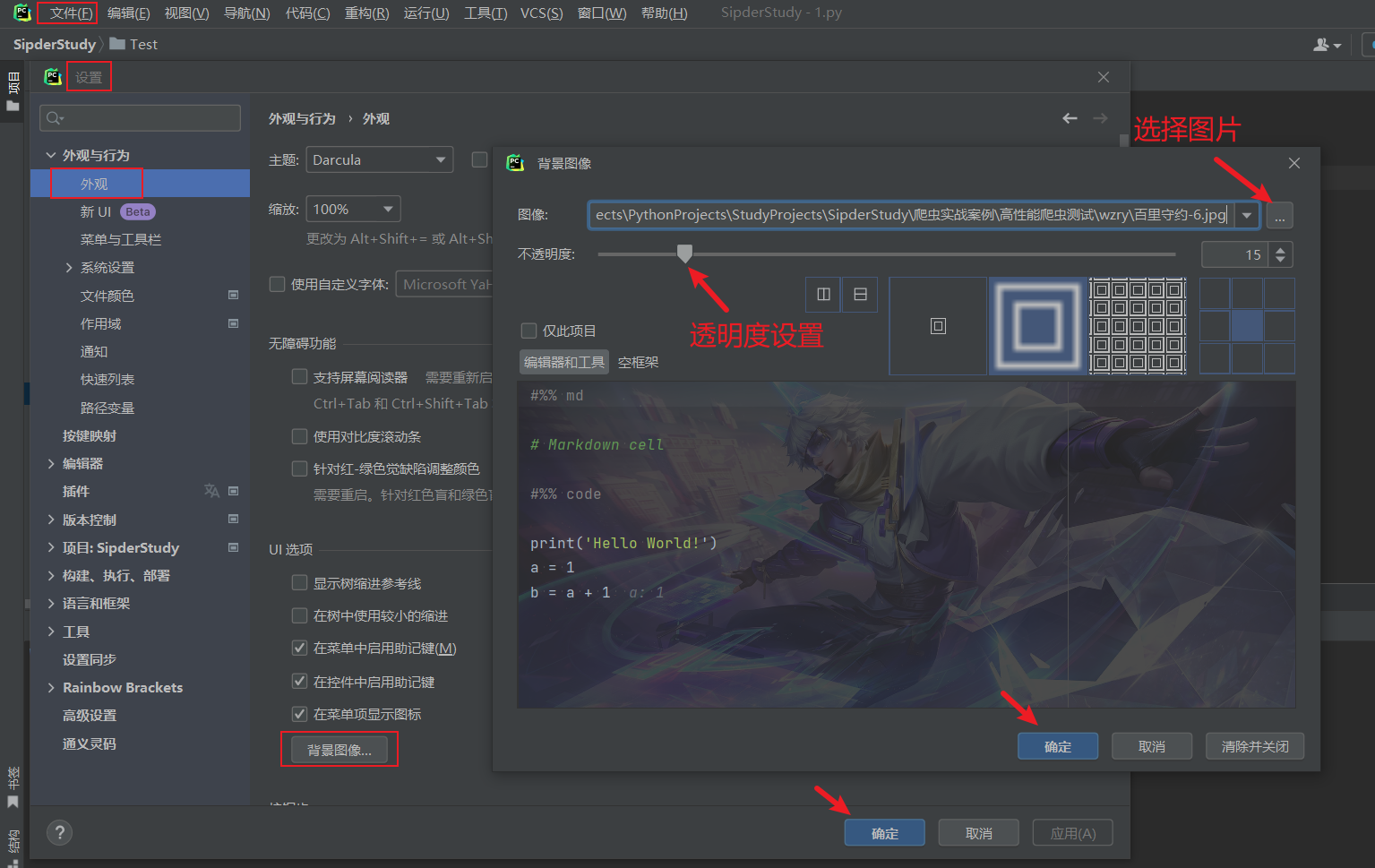Toggle the 仅此项目 checkbox
The height and width of the screenshot is (868, 1375).
click(x=529, y=331)
